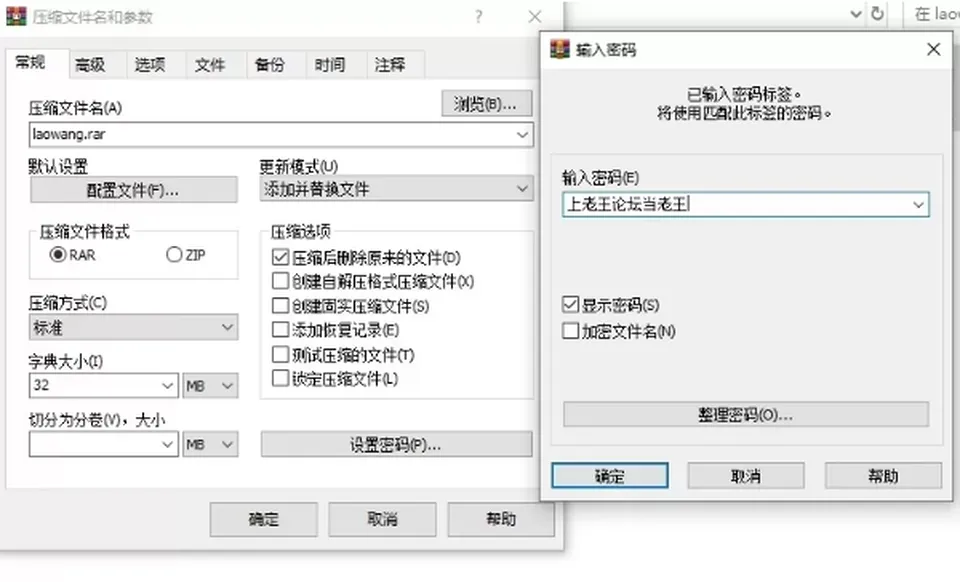
Task: Uncheck 压缩后删除原来的文件 checkbox
Action: (280, 257)
